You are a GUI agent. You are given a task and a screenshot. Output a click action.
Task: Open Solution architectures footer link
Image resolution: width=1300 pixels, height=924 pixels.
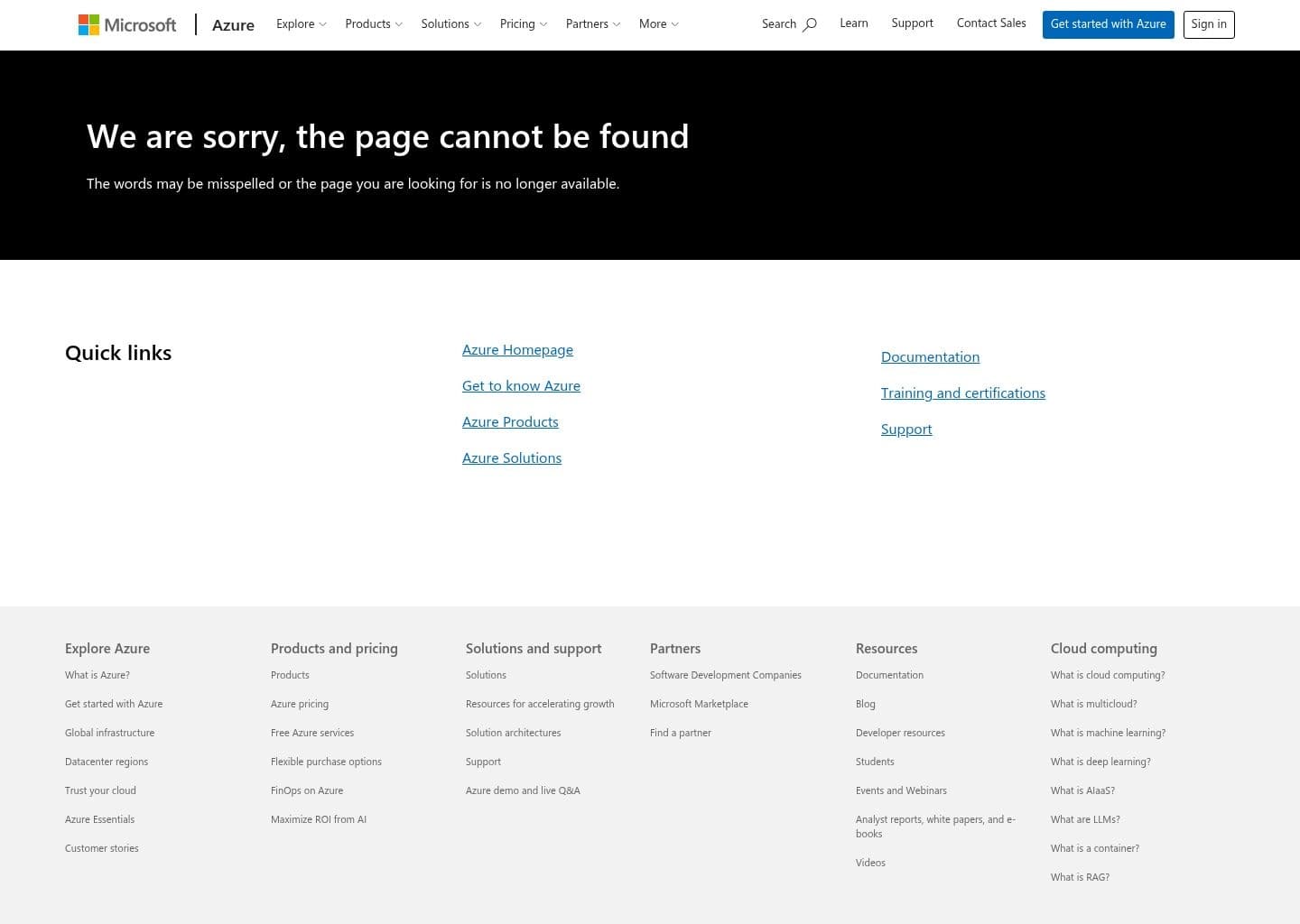pos(513,733)
